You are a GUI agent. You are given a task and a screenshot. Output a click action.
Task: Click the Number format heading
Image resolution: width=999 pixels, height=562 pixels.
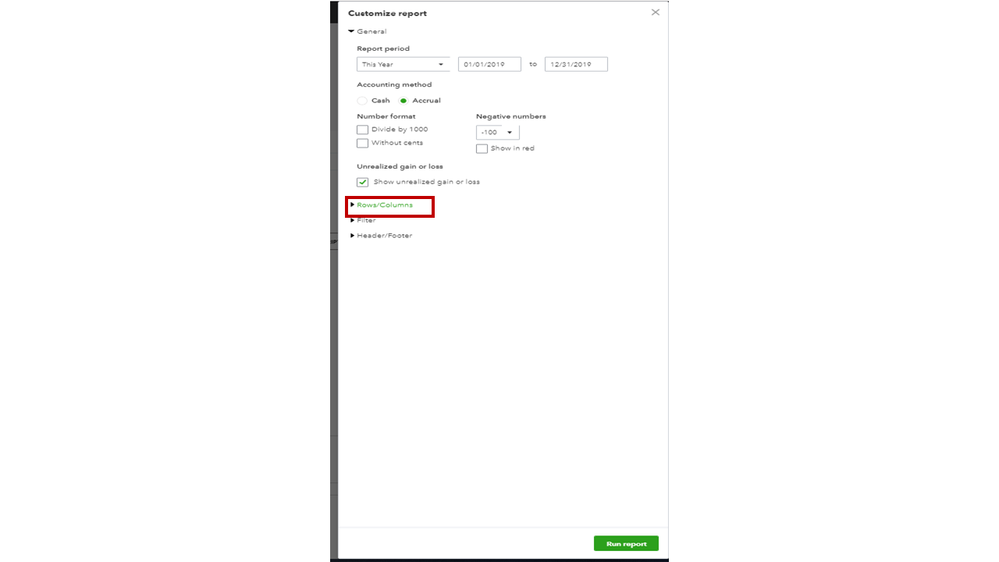(x=386, y=117)
